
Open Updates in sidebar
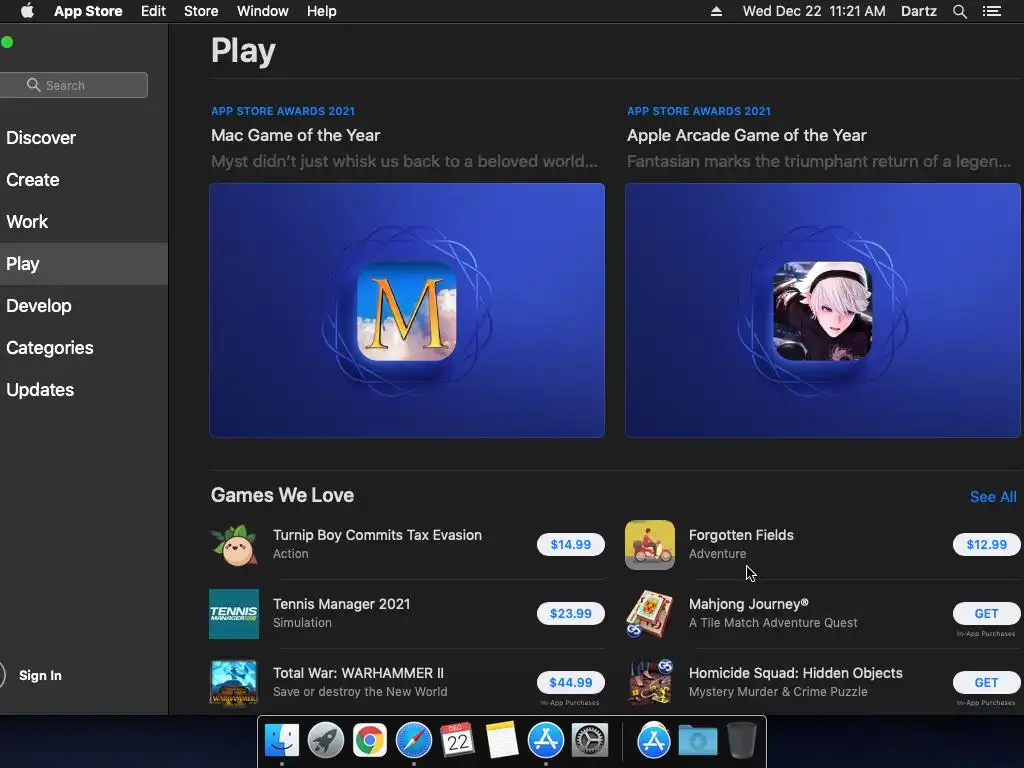pyautogui.click(x=84, y=390)
